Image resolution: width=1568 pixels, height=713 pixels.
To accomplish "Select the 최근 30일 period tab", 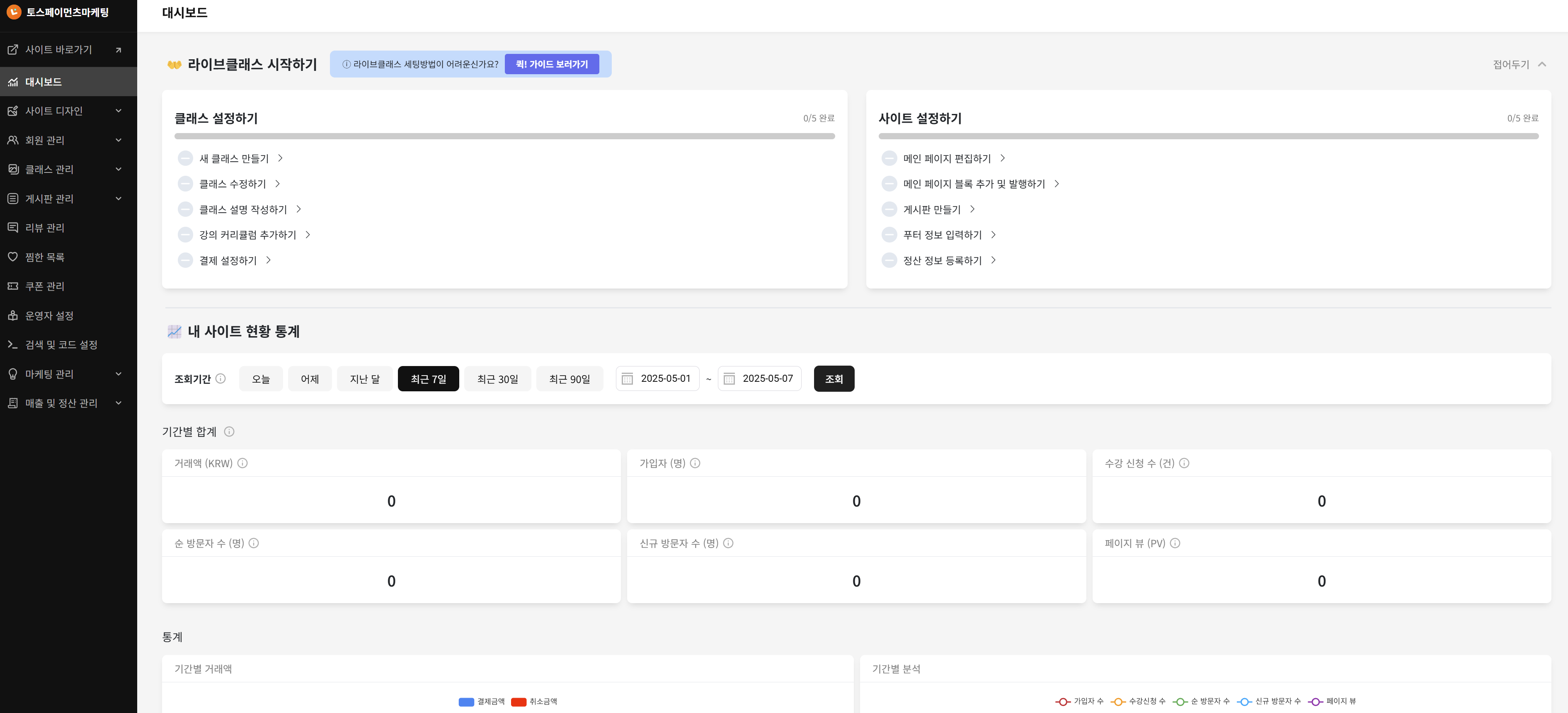I will pyautogui.click(x=497, y=379).
